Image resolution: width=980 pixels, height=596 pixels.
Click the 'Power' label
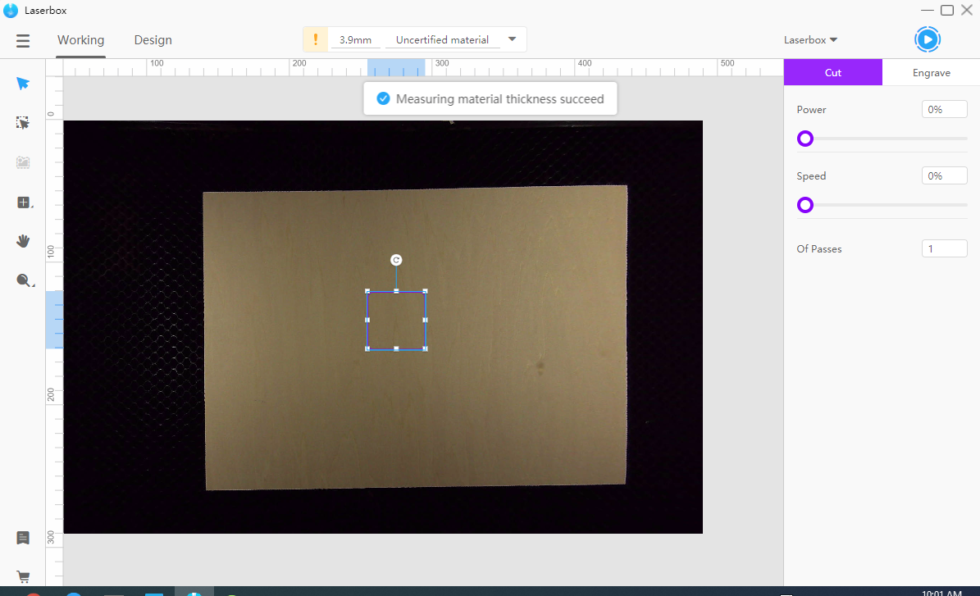click(811, 109)
